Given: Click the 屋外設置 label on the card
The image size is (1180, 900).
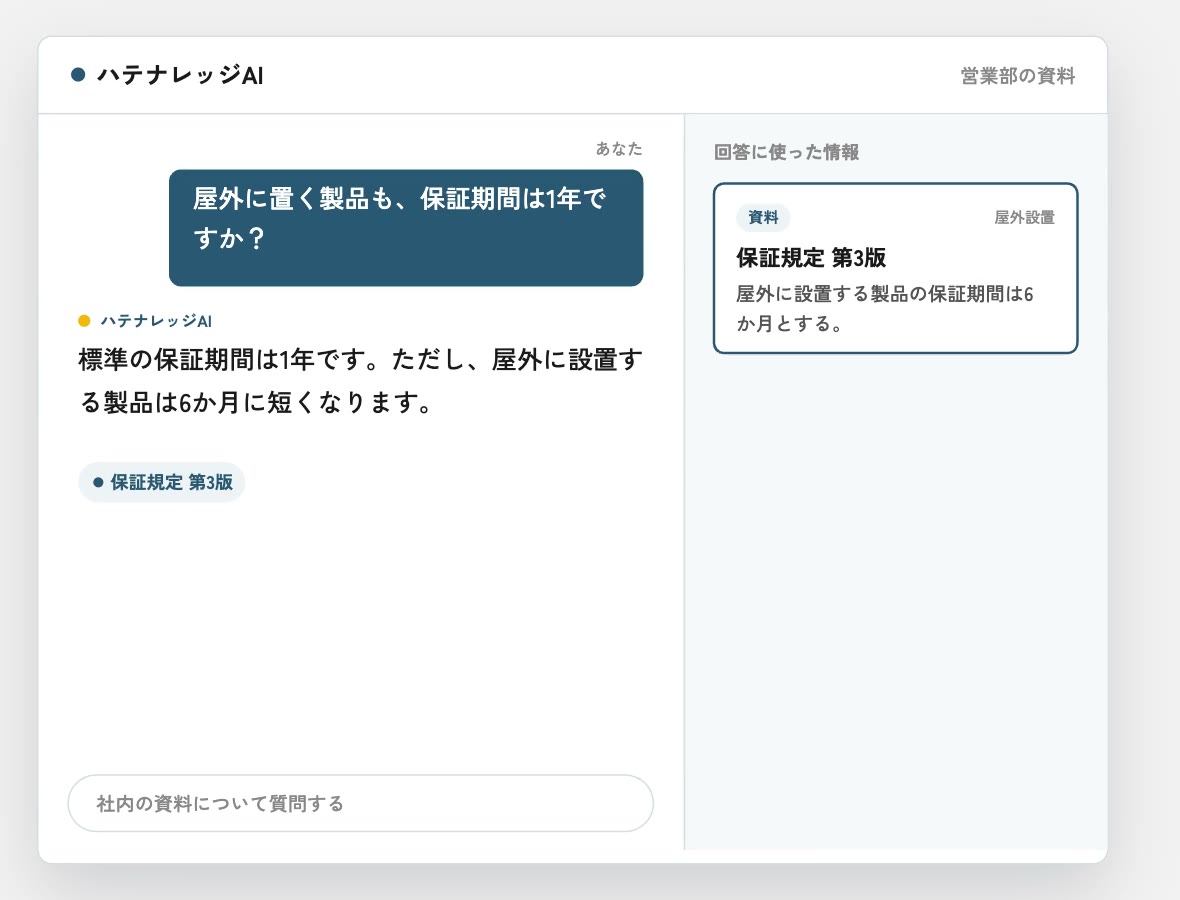Looking at the screenshot, I should [x=1024, y=217].
